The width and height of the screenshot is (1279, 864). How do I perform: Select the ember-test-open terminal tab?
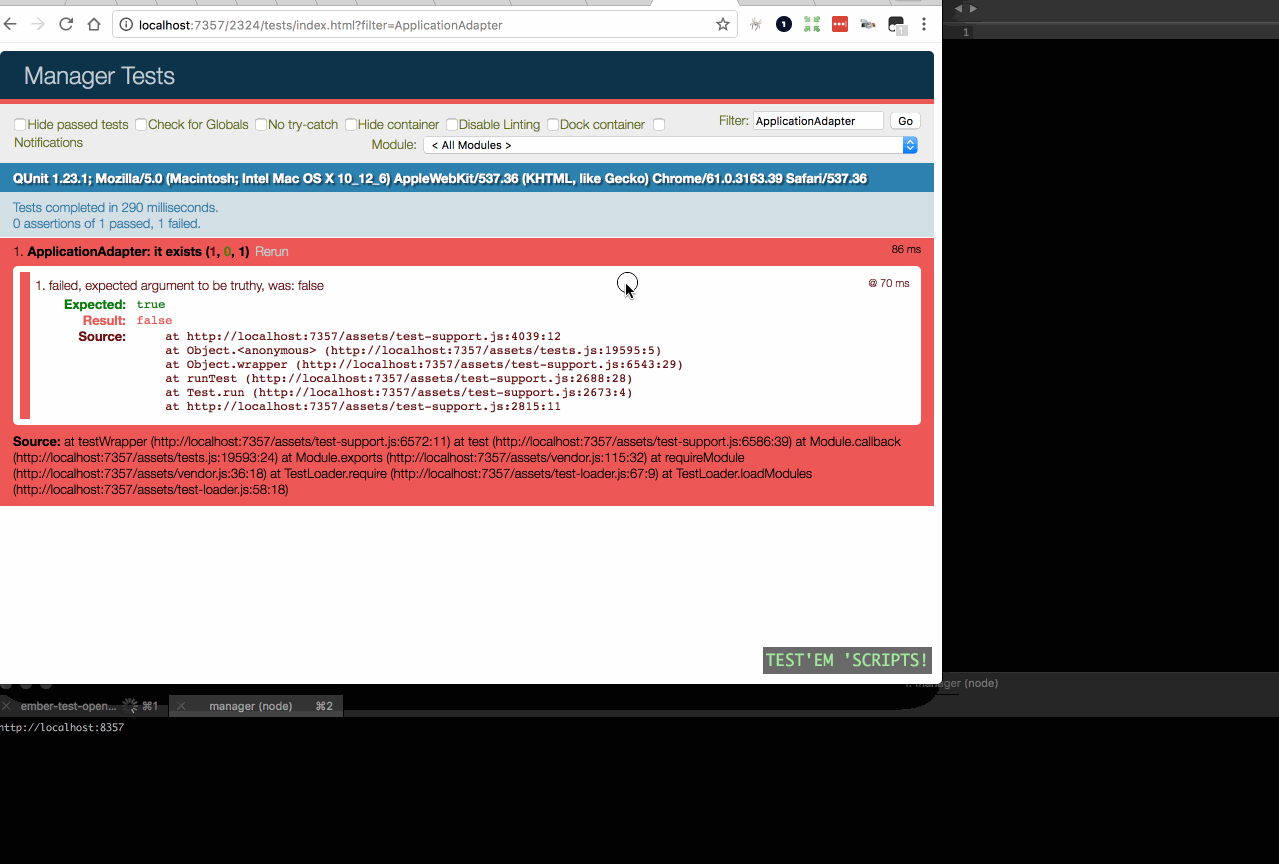[70, 706]
